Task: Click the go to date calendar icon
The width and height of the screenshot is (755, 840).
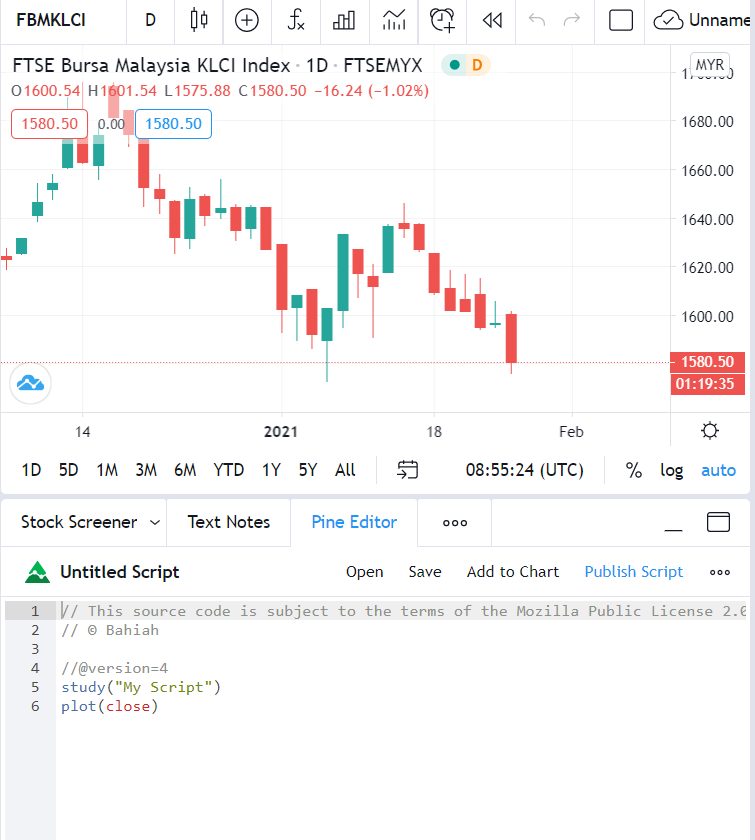Action: click(407, 470)
